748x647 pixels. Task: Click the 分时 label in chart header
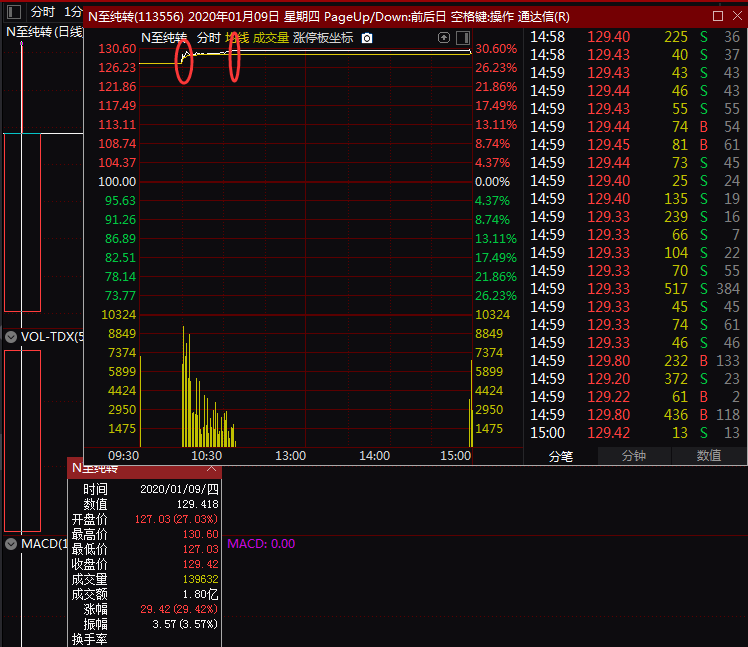pos(208,38)
